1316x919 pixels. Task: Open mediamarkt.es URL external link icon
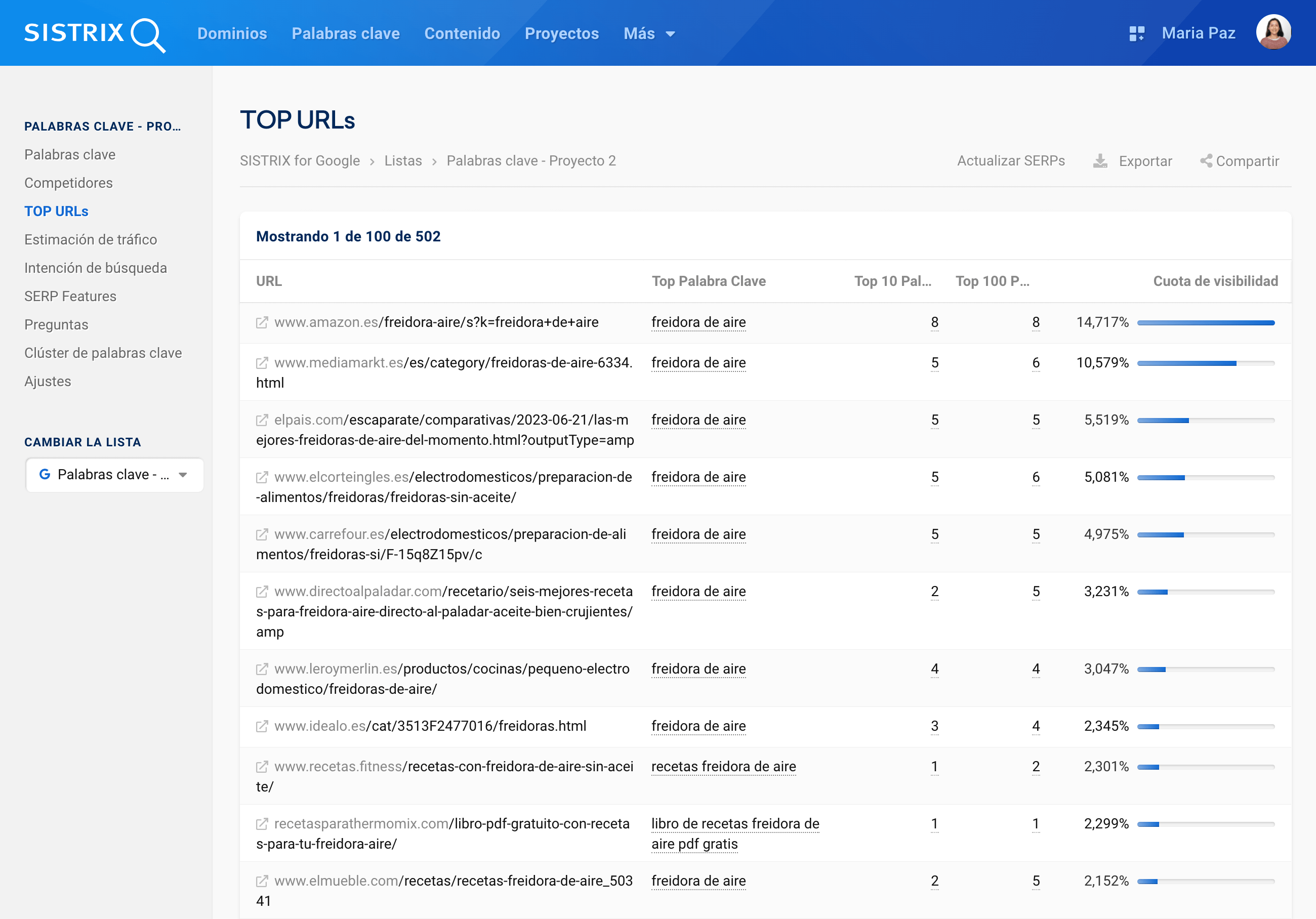262,363
